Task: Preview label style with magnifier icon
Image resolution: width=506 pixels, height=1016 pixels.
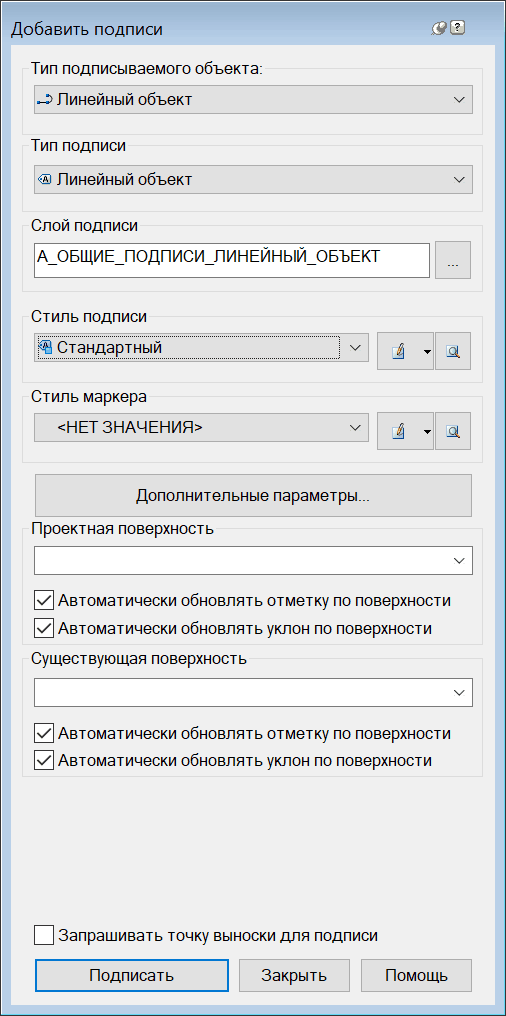Action: (x=453, y=351)
